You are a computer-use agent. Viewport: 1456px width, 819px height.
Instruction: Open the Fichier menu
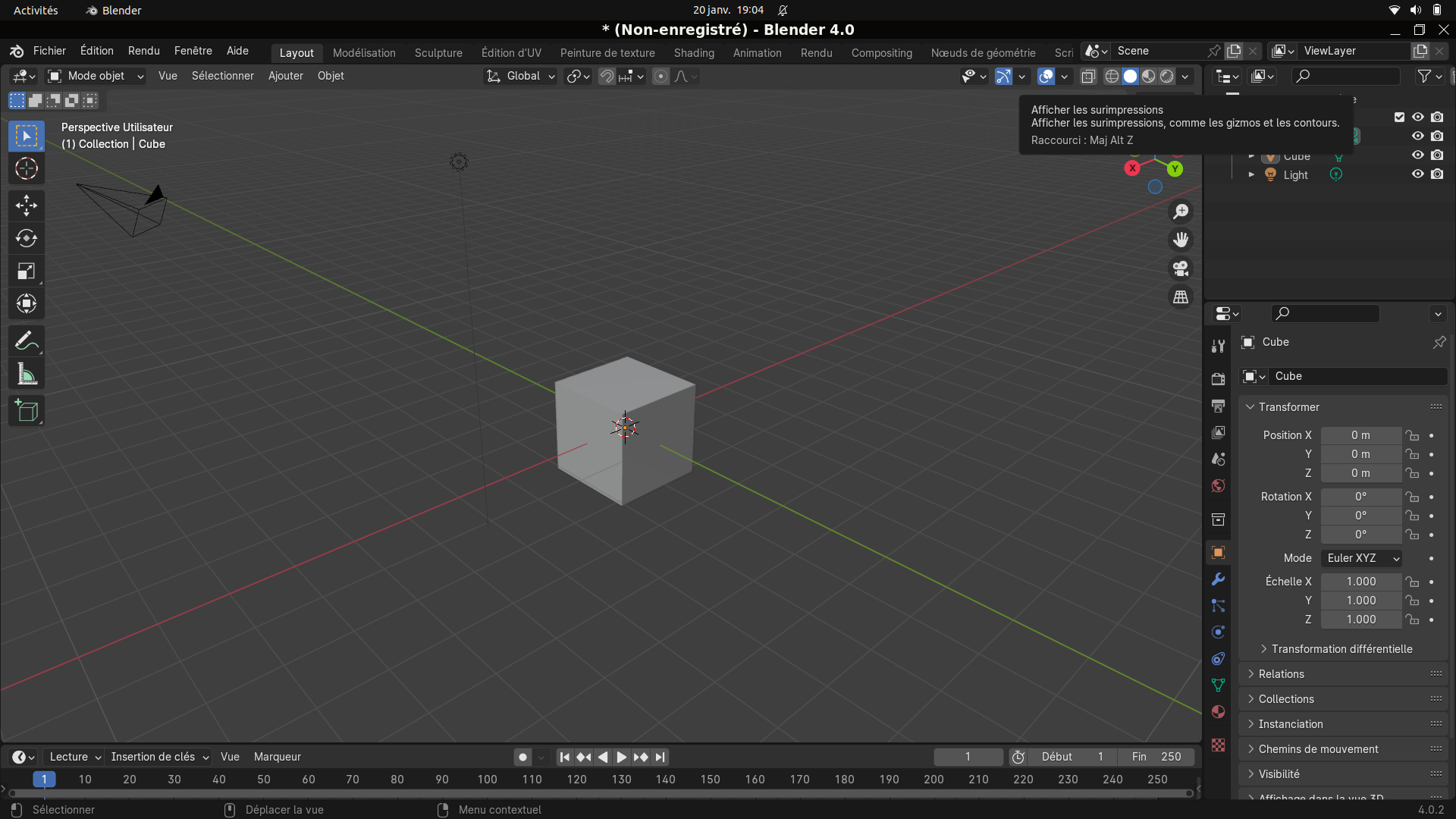pos(49,51)
